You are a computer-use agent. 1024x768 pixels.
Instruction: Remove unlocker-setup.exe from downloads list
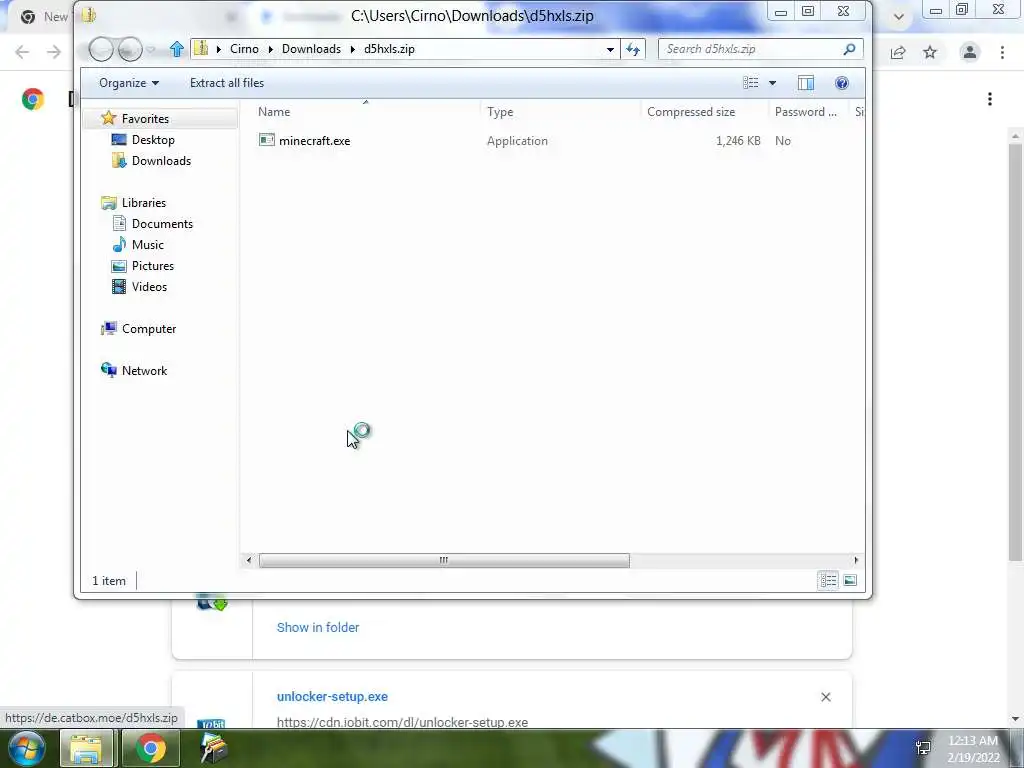[x=825, y=697]
